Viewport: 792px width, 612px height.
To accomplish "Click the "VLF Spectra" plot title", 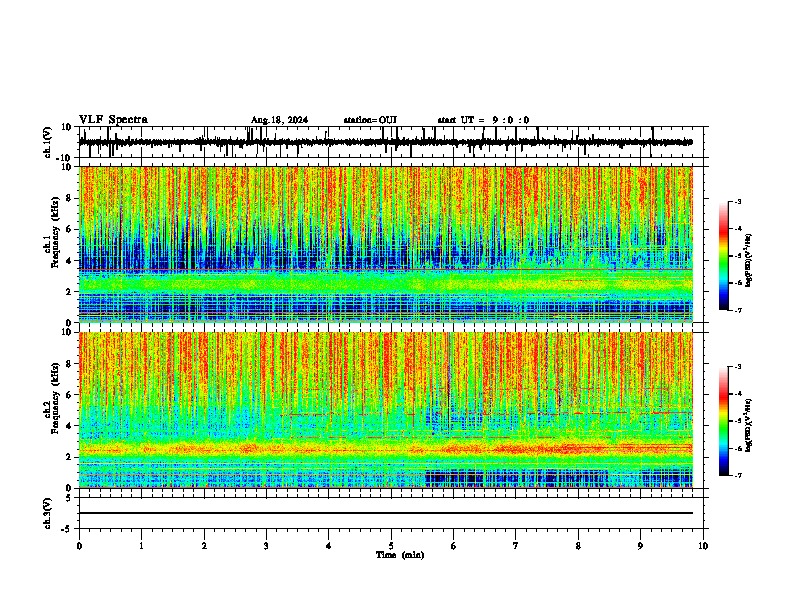I will [114, 120].
